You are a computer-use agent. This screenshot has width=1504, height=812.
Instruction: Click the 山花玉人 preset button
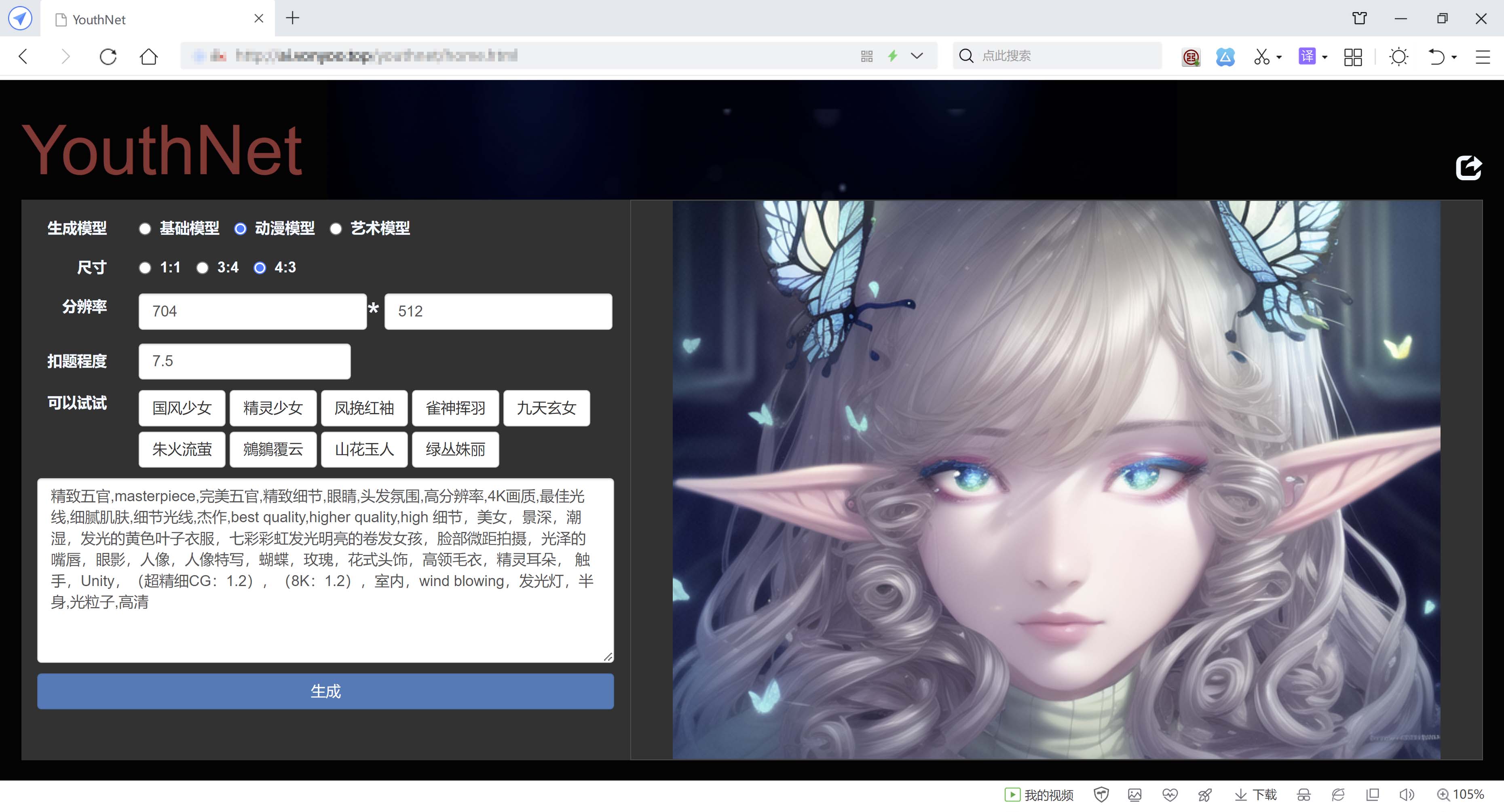tap(364, 449)
